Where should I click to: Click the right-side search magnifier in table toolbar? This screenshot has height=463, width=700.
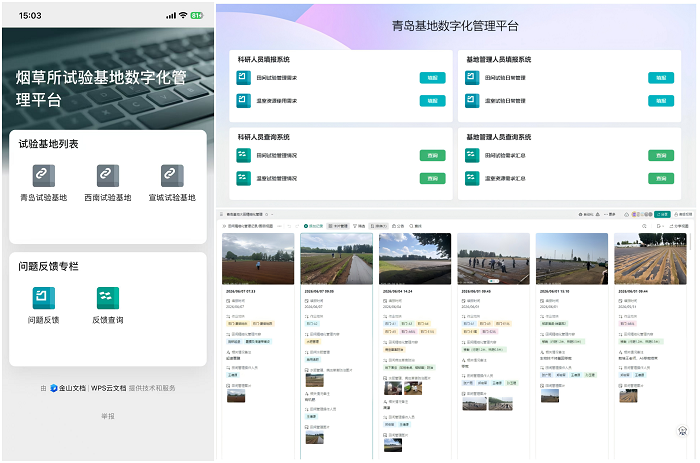click(644, 226)
